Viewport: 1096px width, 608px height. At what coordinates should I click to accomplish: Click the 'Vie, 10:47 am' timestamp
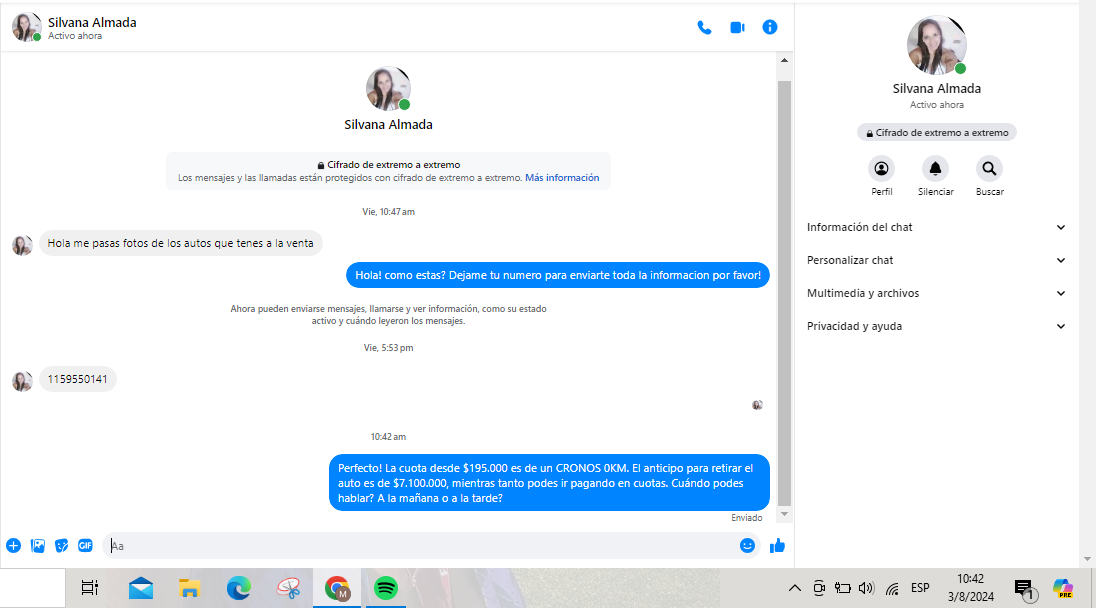[x=388, y=212]
